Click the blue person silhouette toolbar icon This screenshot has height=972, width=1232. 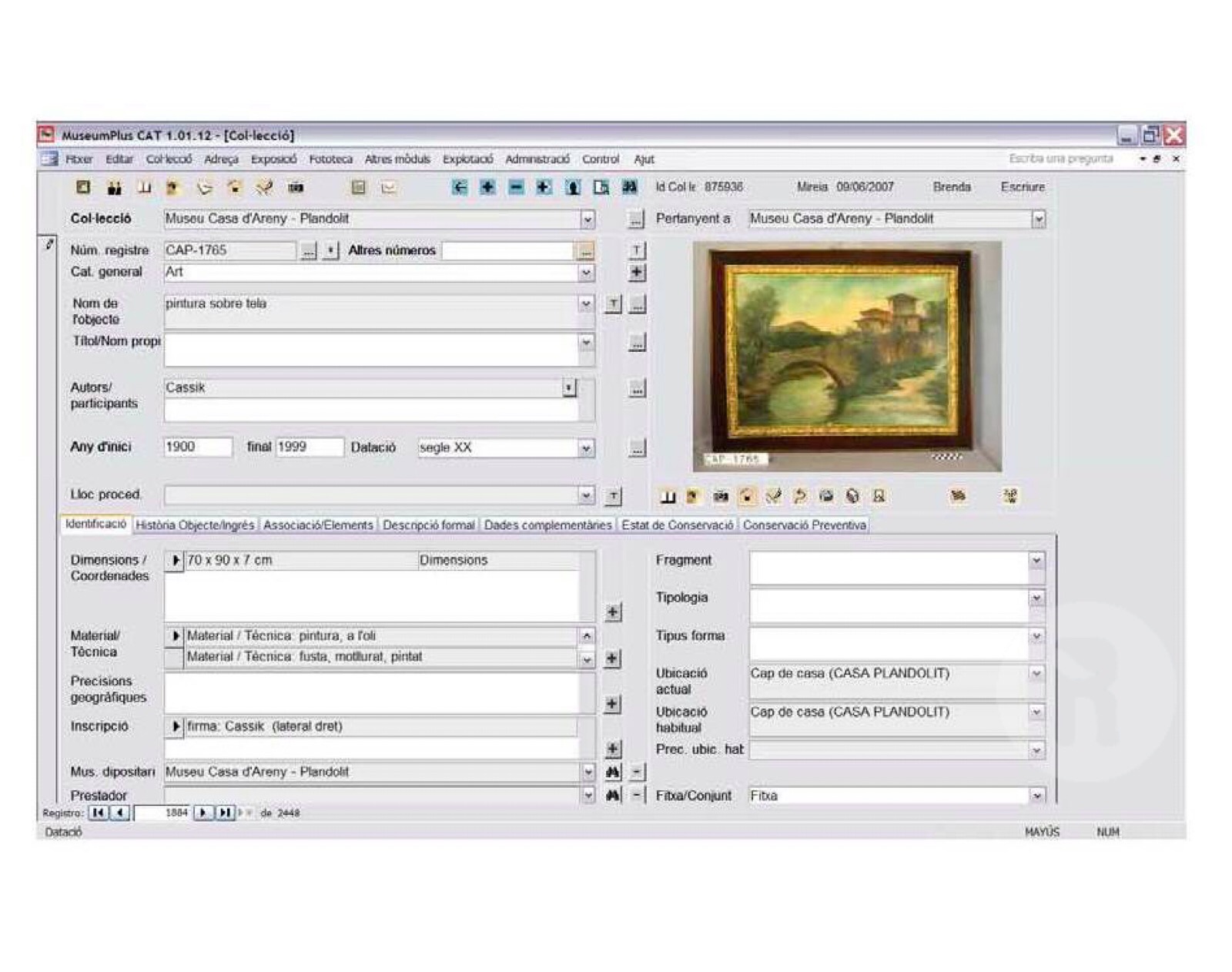coord(572,187)
